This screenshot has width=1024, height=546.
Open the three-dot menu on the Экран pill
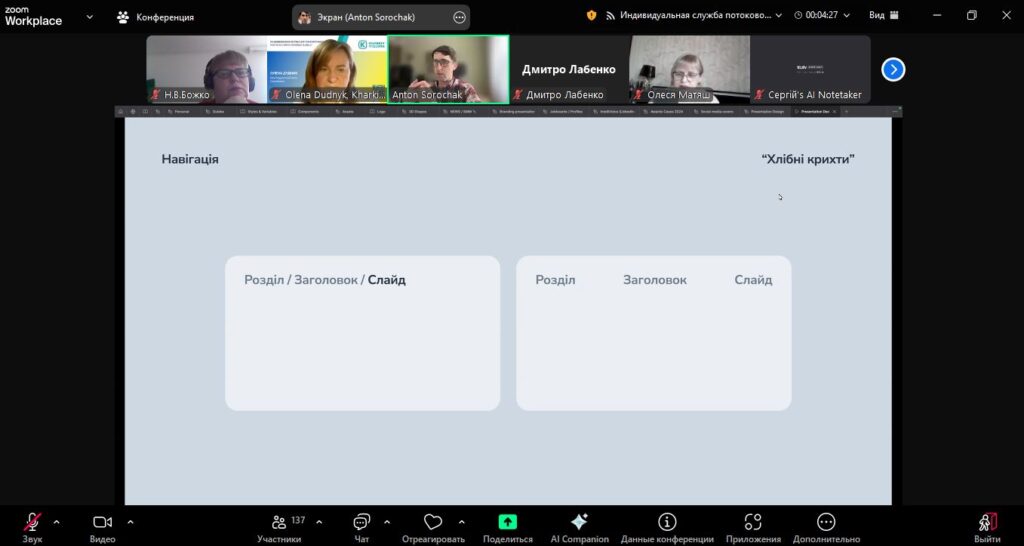(x=460, y=18)
